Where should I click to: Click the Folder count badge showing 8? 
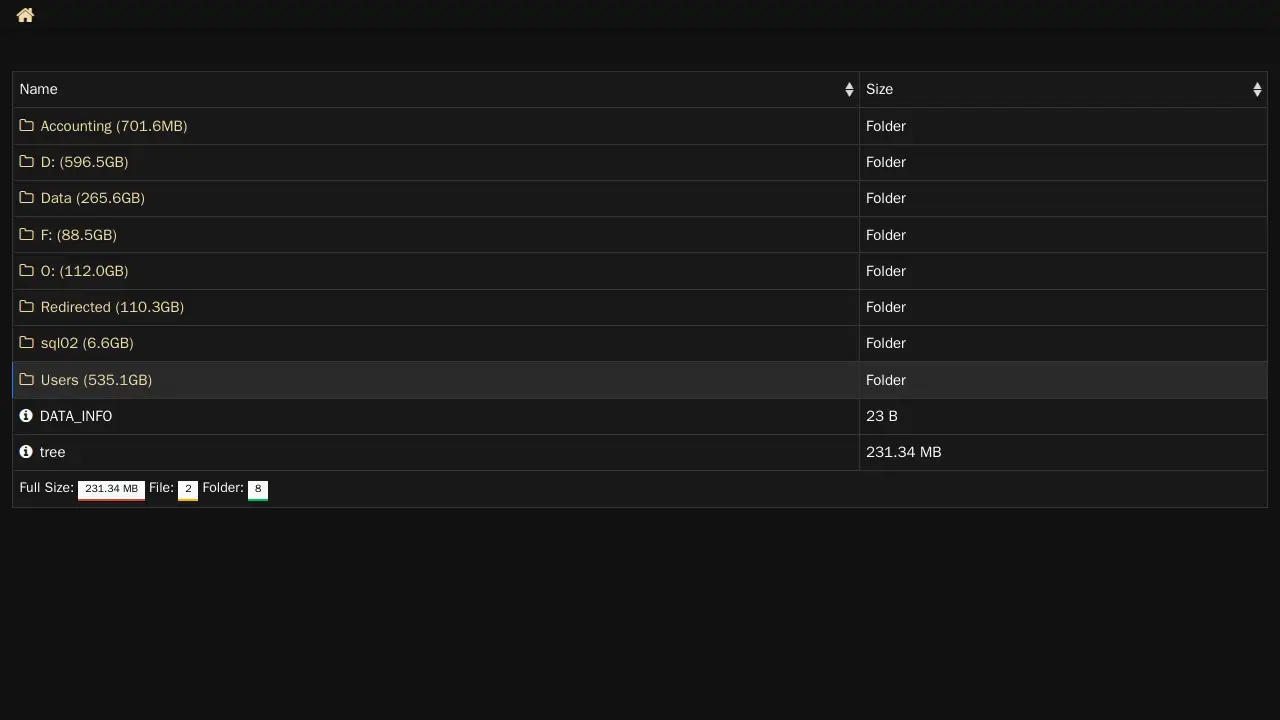click(257, 489)
